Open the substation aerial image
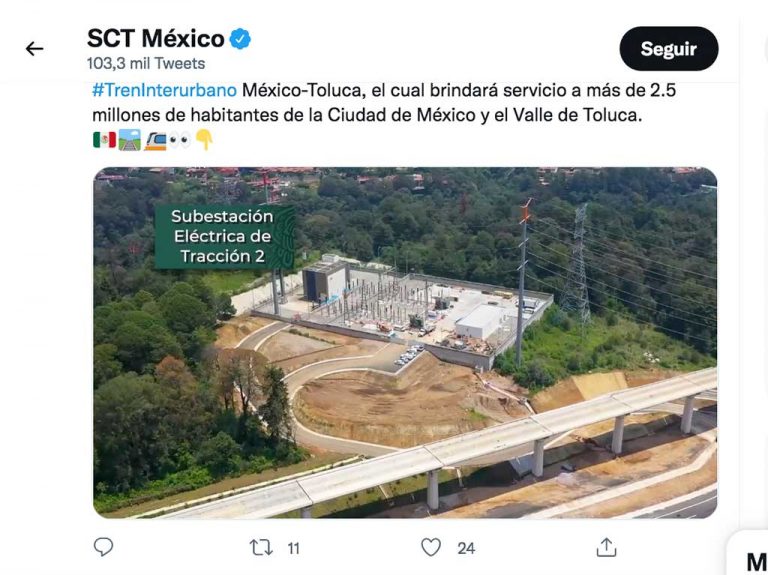Screen dimensions: 768x575 [x=405, y=342]
